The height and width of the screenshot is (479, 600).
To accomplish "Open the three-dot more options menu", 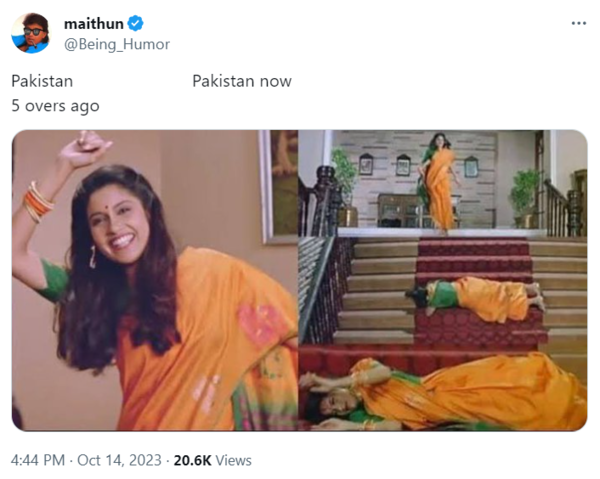I will (578, 23).
